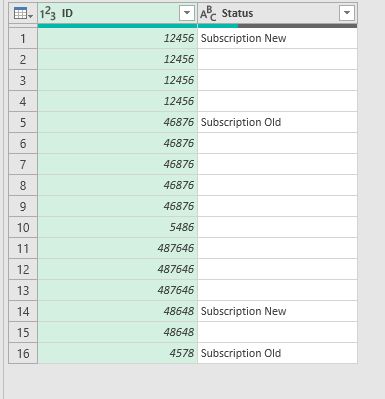Click ID cell 46876 in row 5
Viewport: 385px width, 399px height.
point(118,122)
